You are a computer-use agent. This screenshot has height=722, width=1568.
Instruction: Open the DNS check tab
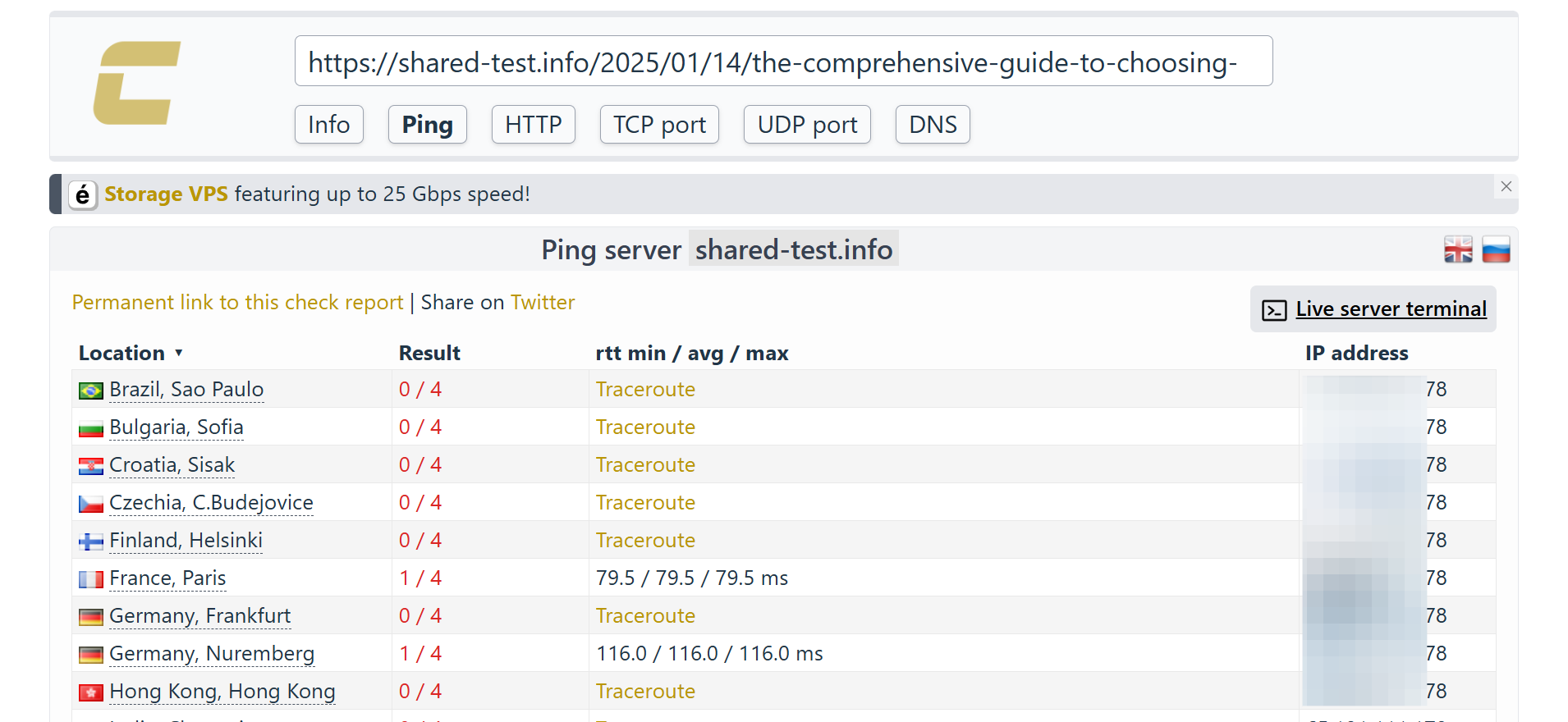click(932, 125)
